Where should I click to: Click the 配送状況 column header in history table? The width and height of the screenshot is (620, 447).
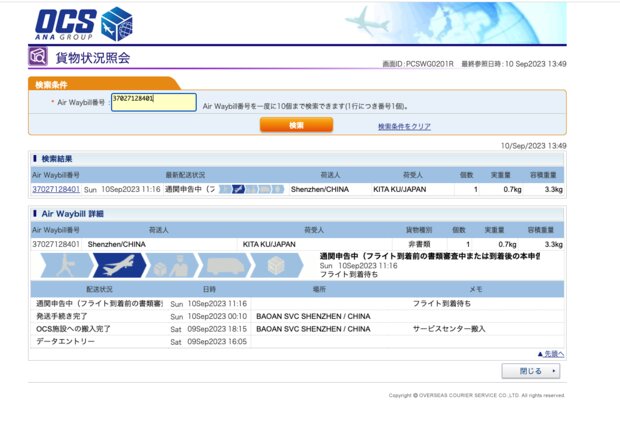(x=99, y=289)
